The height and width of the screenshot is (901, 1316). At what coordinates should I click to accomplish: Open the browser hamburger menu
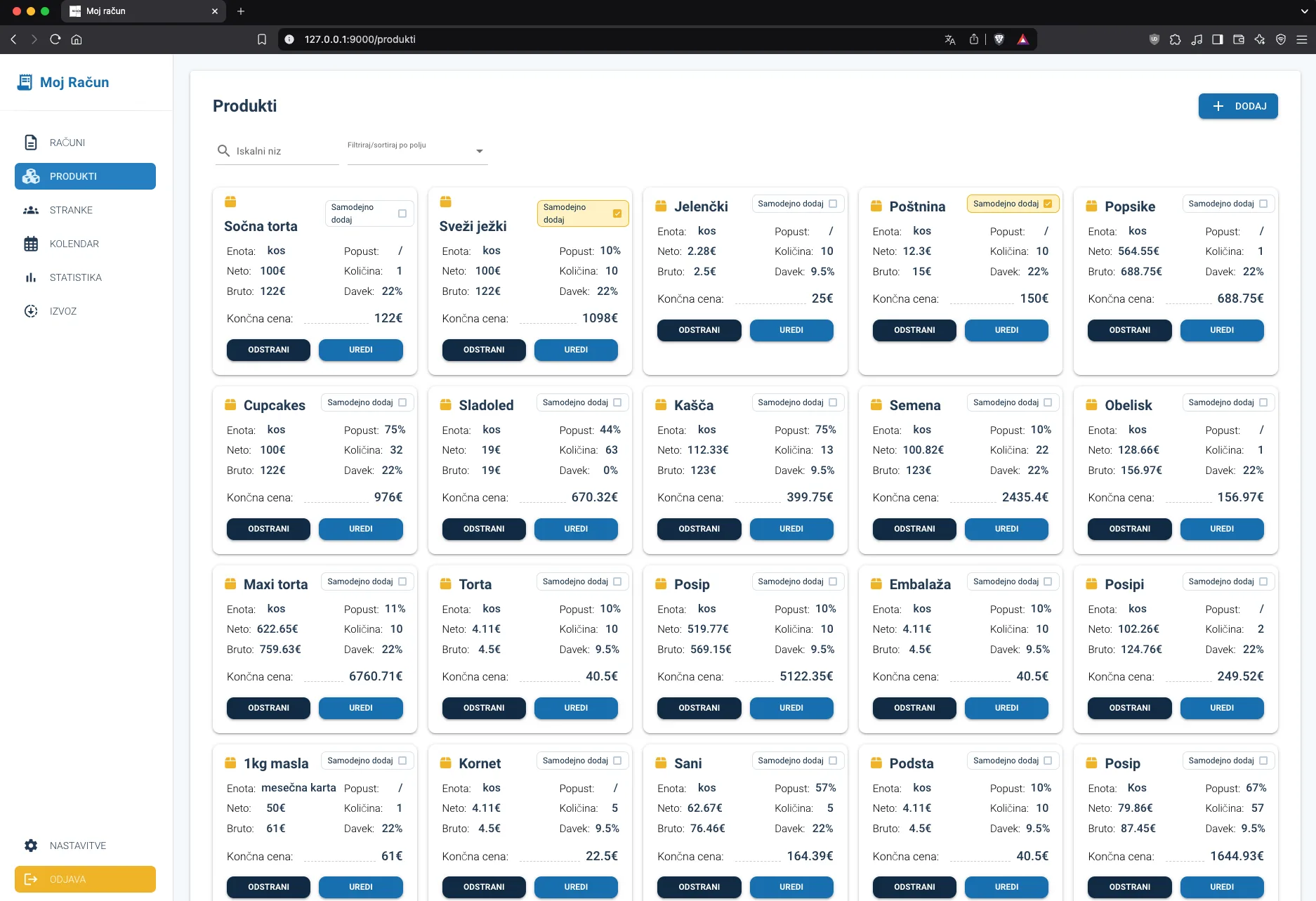[1301, 39]
